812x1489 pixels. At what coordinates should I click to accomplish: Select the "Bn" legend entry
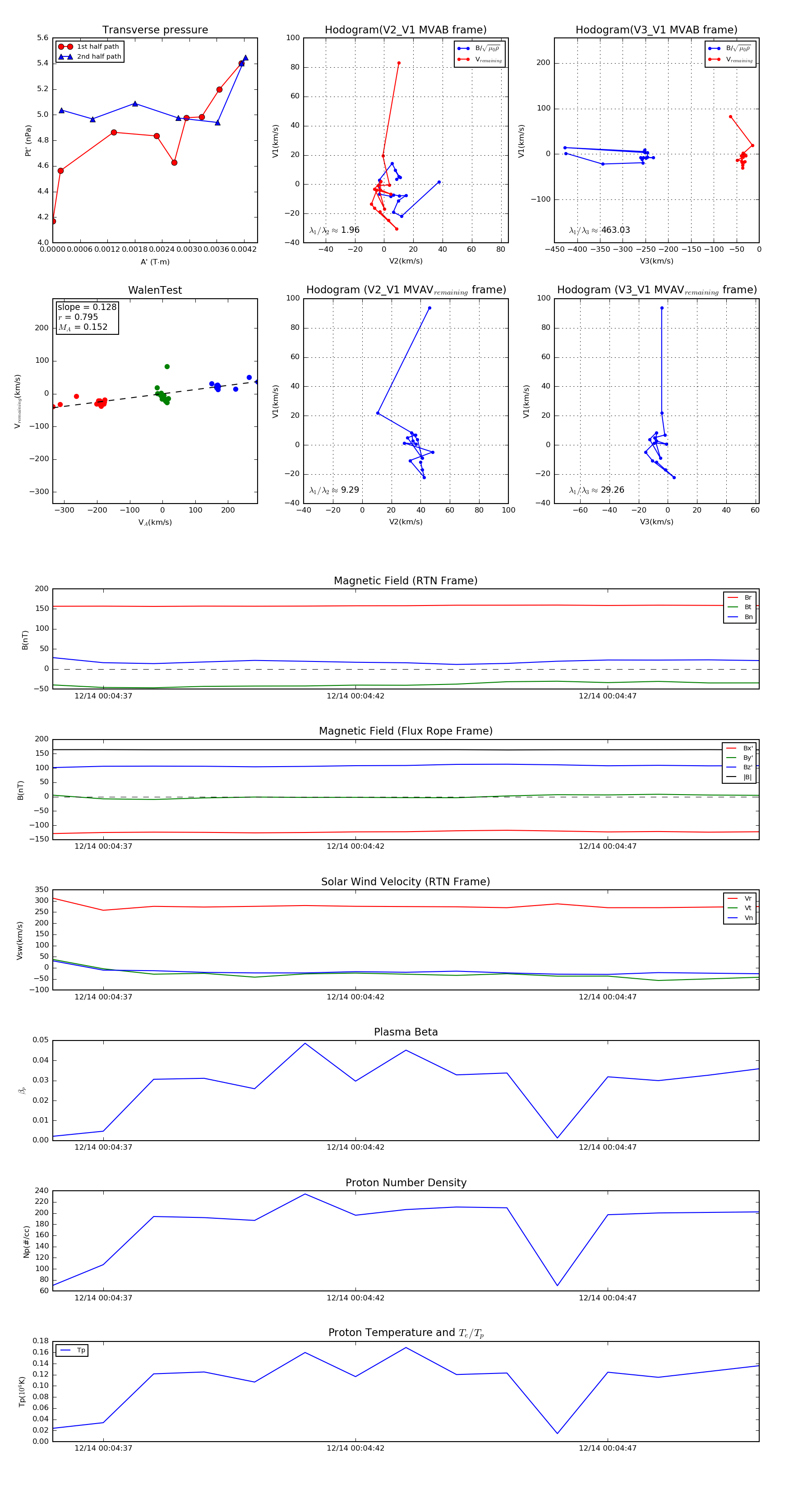(740, 617)
